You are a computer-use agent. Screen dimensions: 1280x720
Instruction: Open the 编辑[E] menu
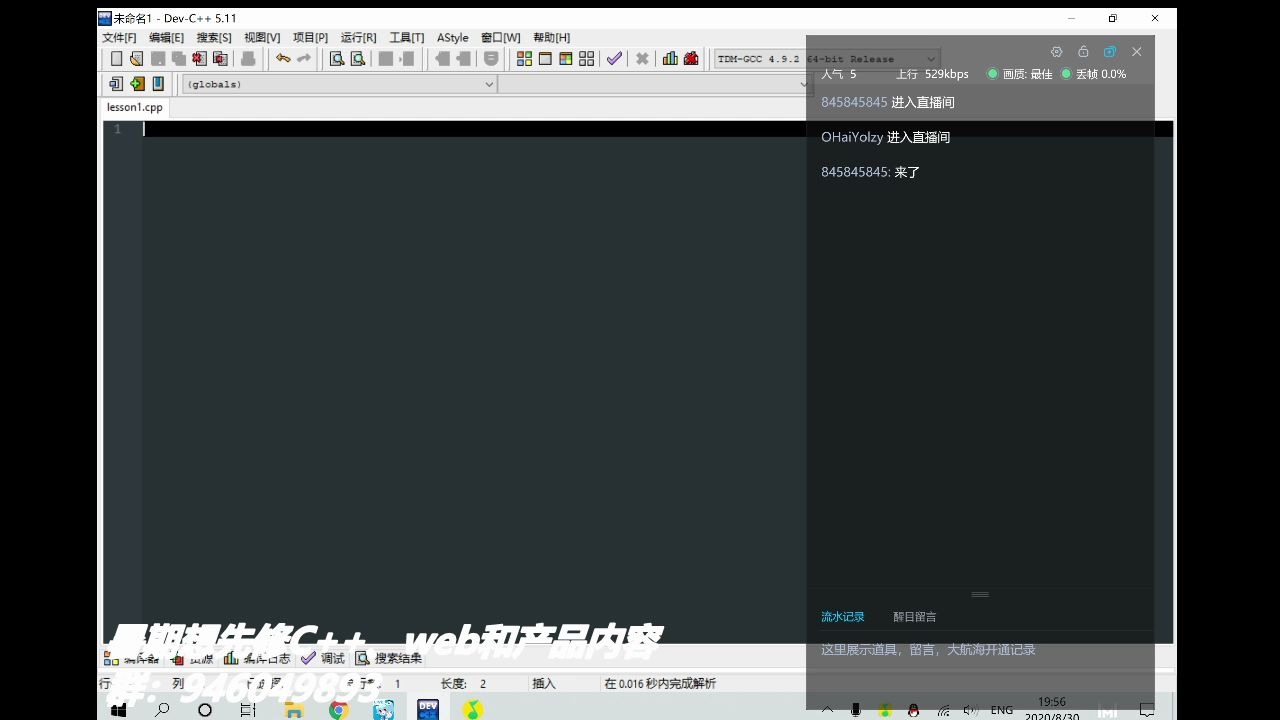pos(166,38)
